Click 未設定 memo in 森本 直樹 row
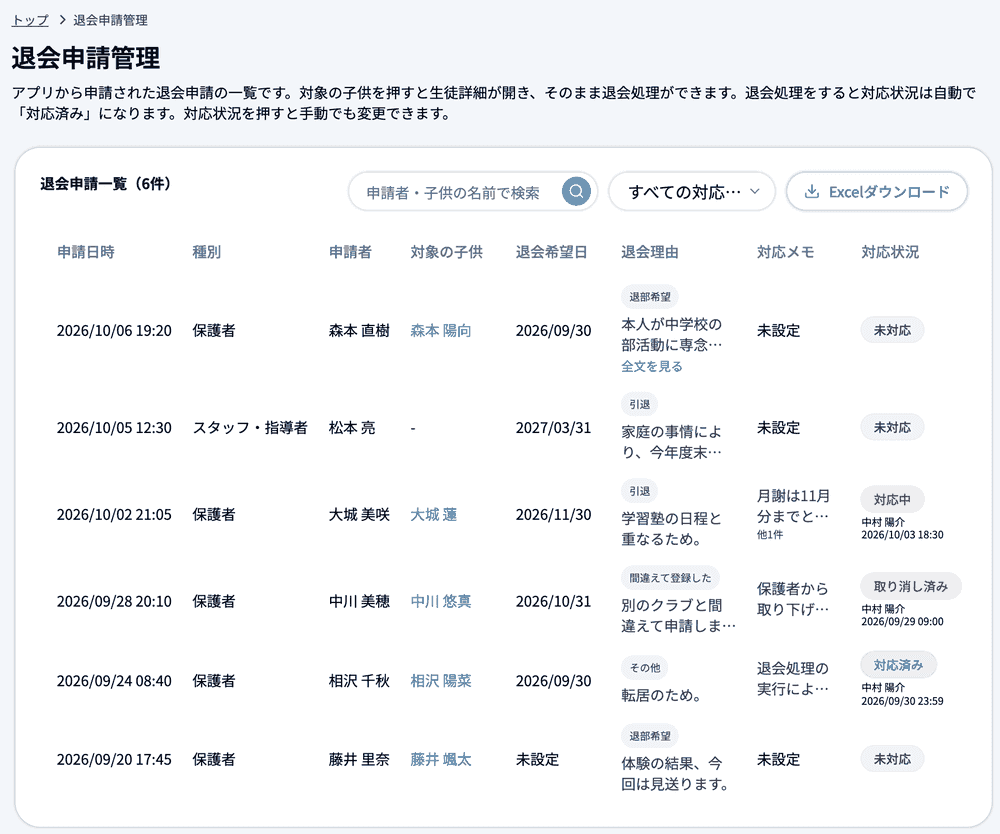 click(x=778, y=330)
